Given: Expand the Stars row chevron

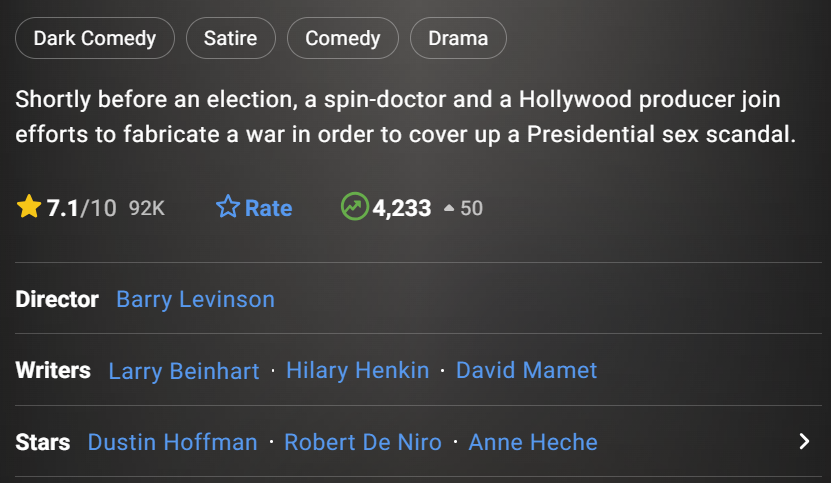Looking at the screenshot, I should [x=804, y=441].
